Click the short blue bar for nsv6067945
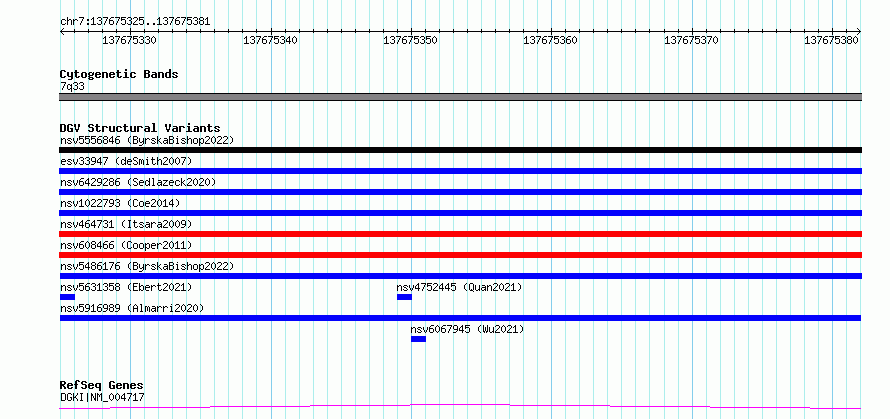Screen dimensions: 890x419 [x=418, y=339]
